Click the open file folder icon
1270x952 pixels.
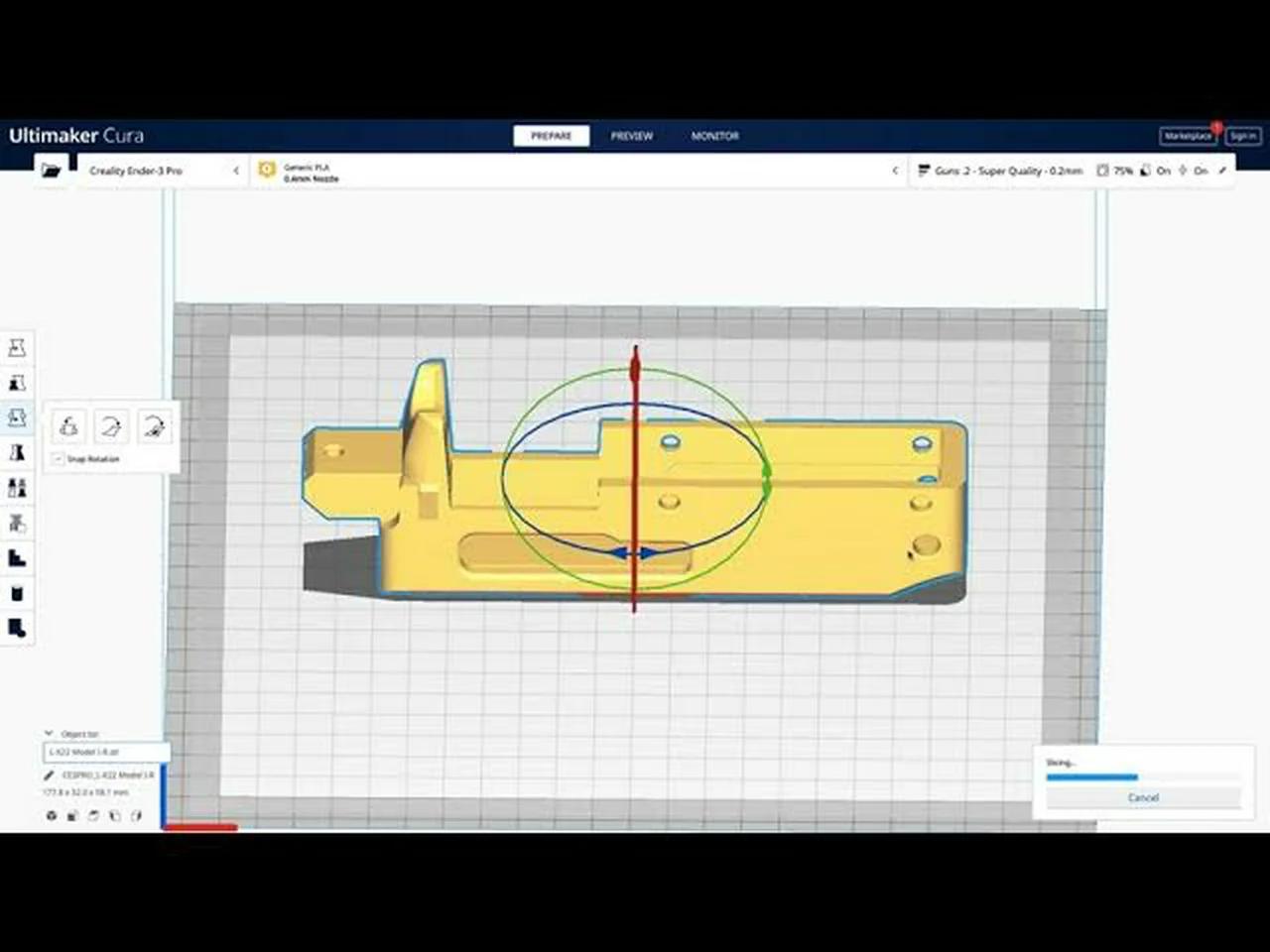[x=52, y=170]
